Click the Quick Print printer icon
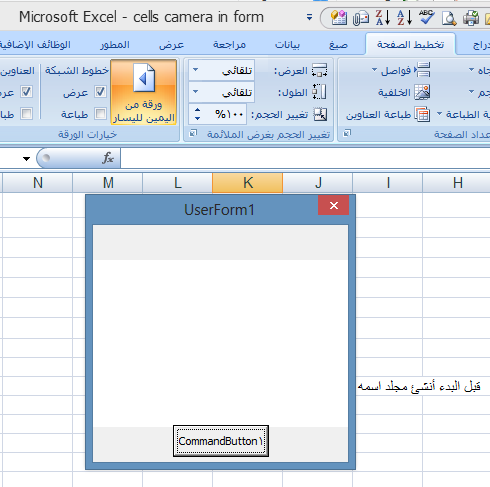 coord(471,18)
